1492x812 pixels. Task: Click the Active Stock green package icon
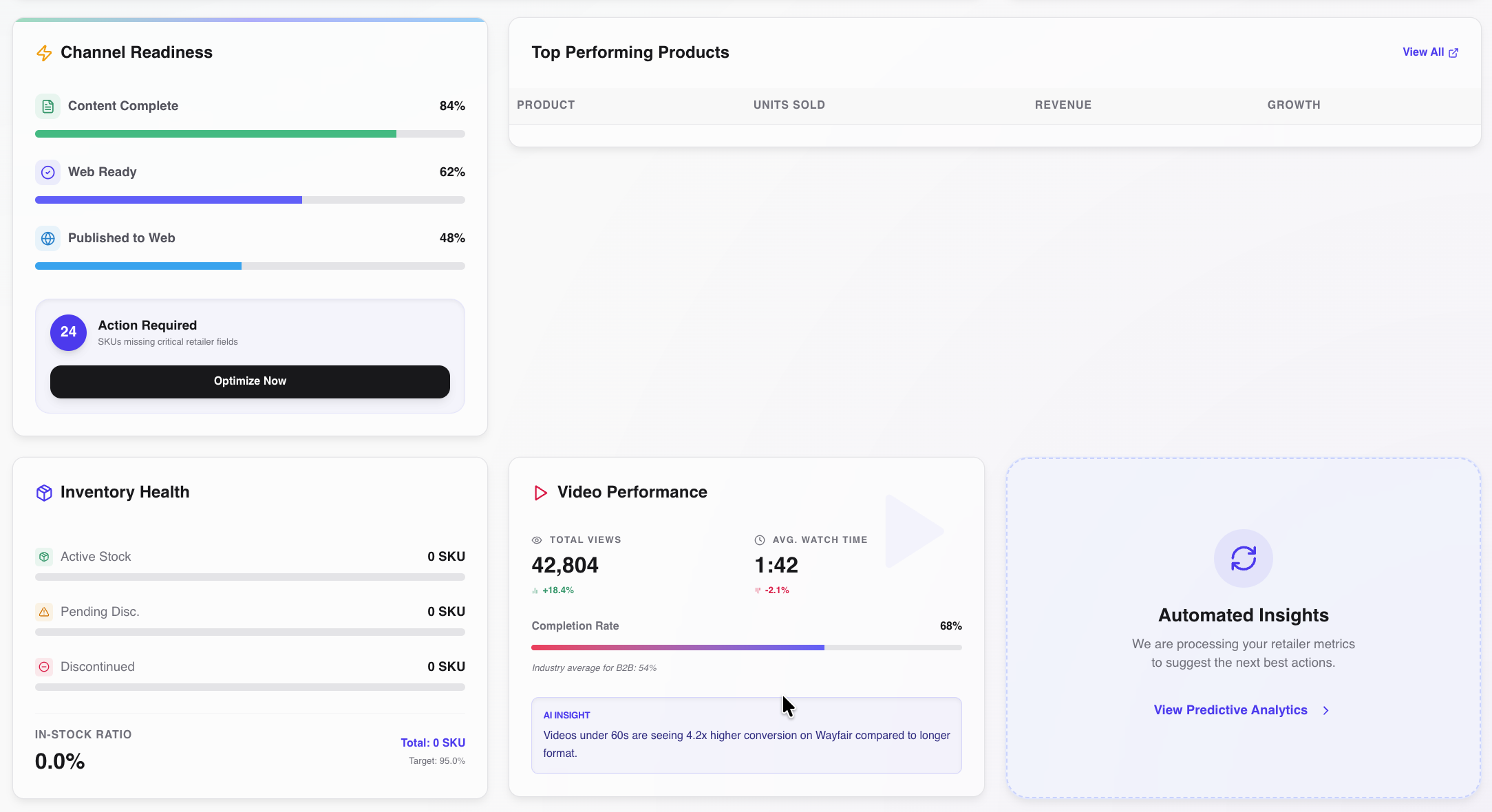[x=44, y=557]
